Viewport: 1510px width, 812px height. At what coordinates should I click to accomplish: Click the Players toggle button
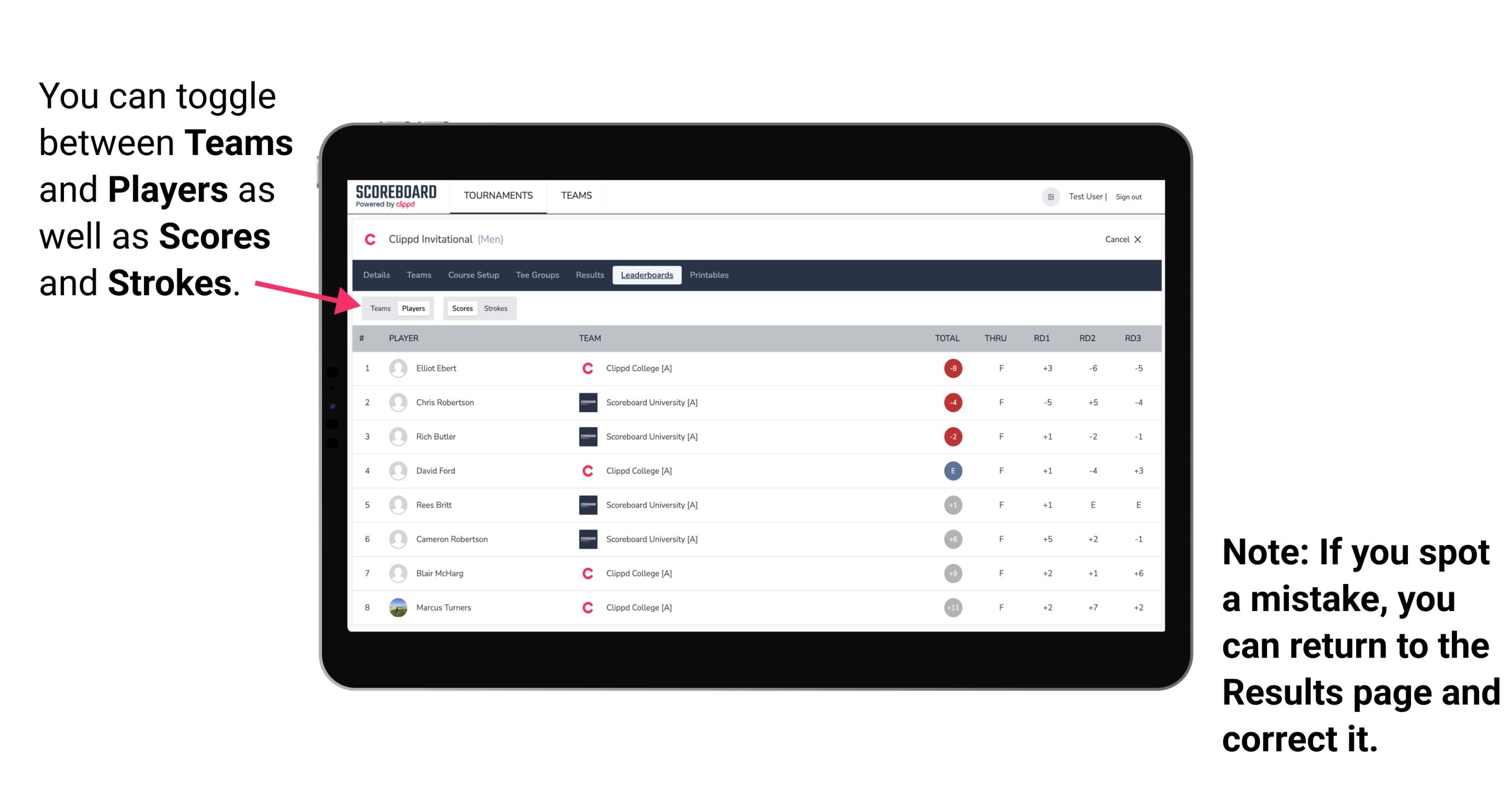[413, 308]
